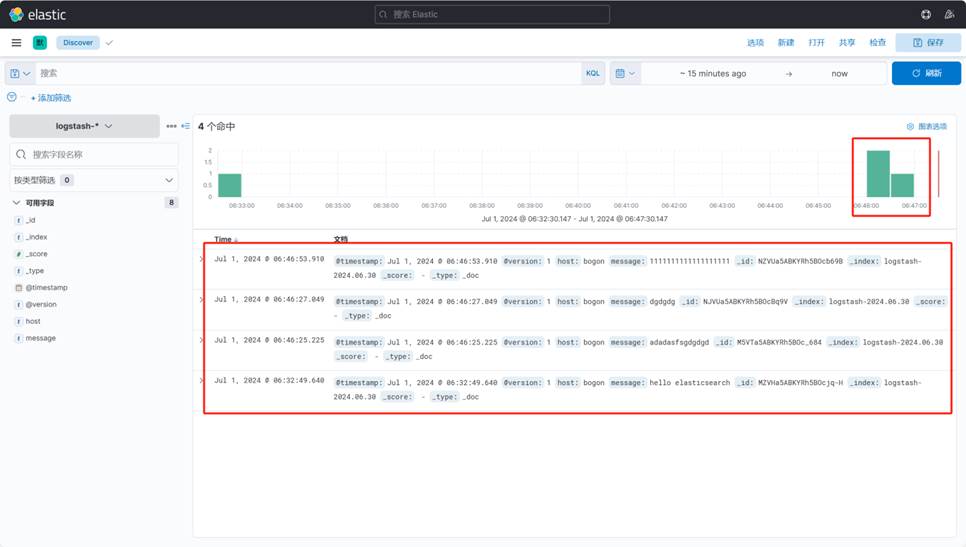Collapse the available fields section
The height and width of the screenshot is (547, 966).
pos(17,203)
